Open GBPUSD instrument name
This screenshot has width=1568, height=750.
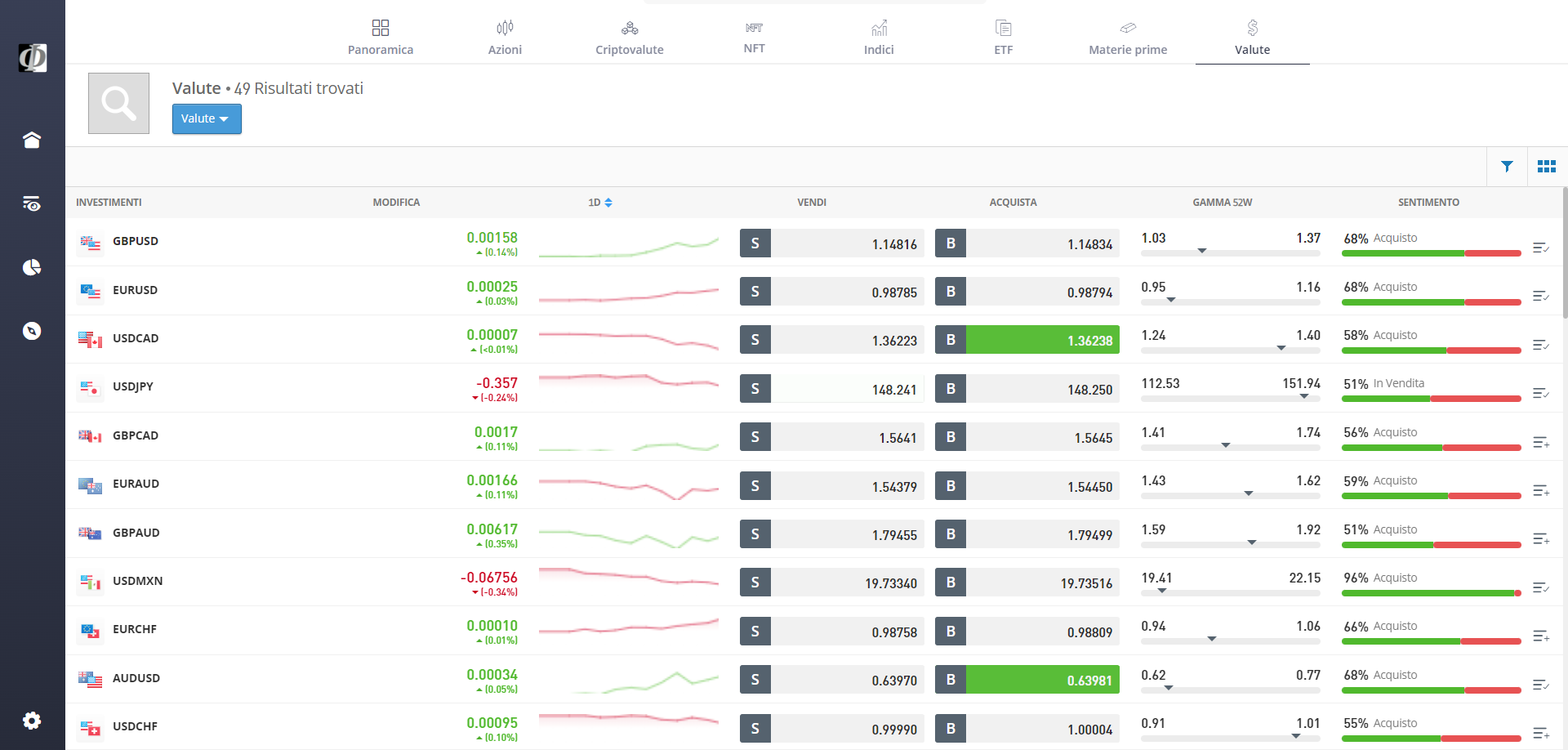136,241
